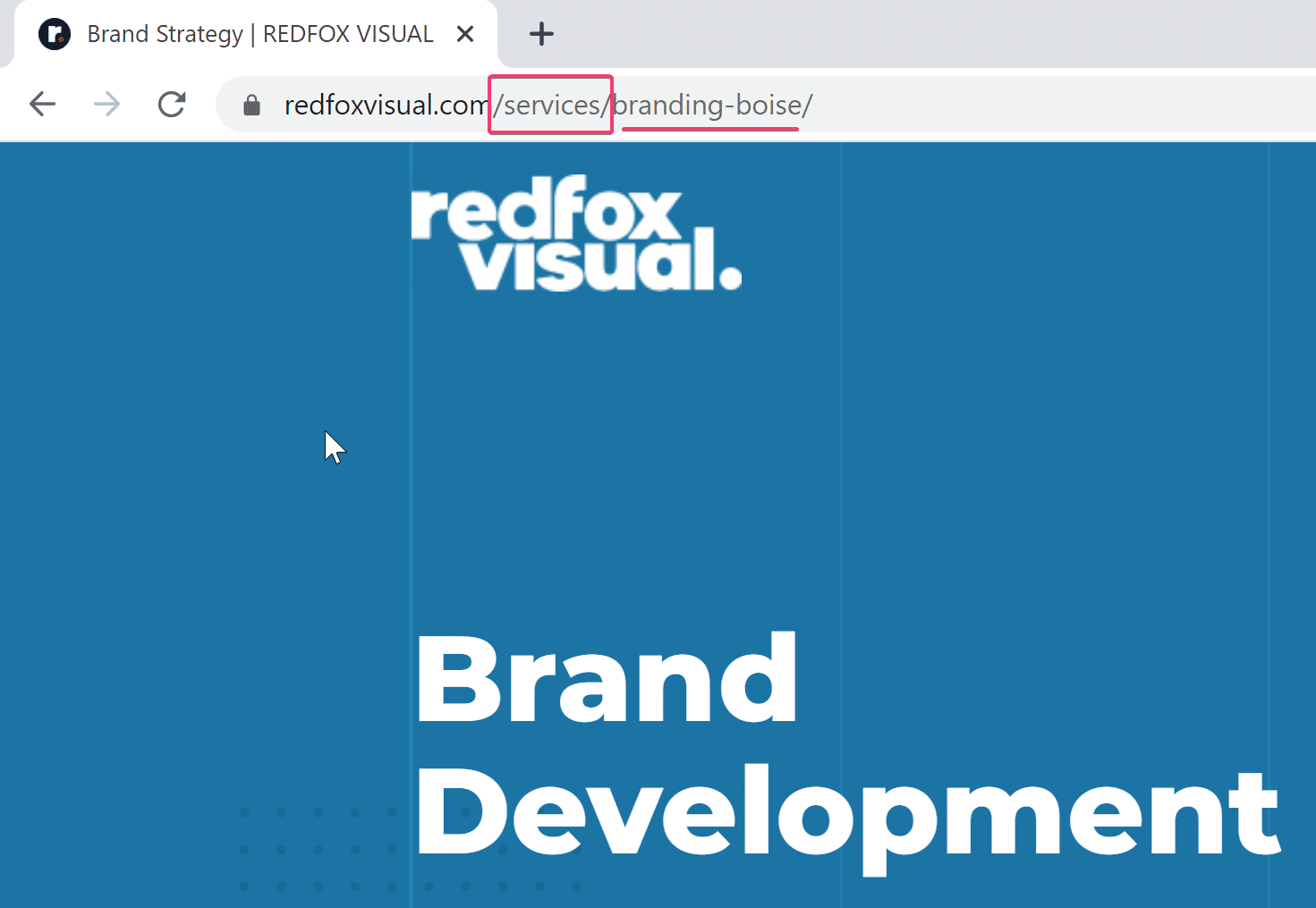Select the highlighted /services/ URL segment
The image size is (1316, 908).
[x=550, y=105]
